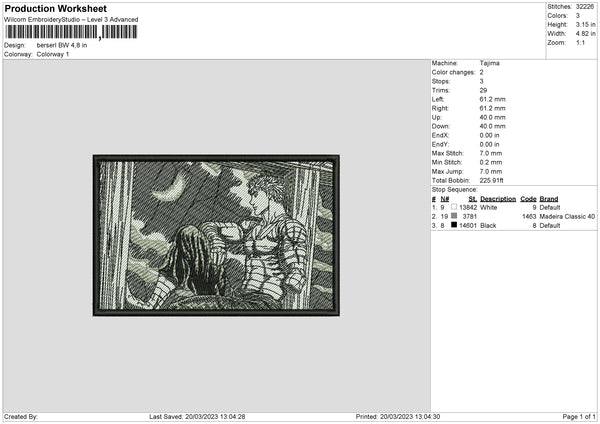Click the Trims value 29
600x424 pixels.
pos(483,90)
